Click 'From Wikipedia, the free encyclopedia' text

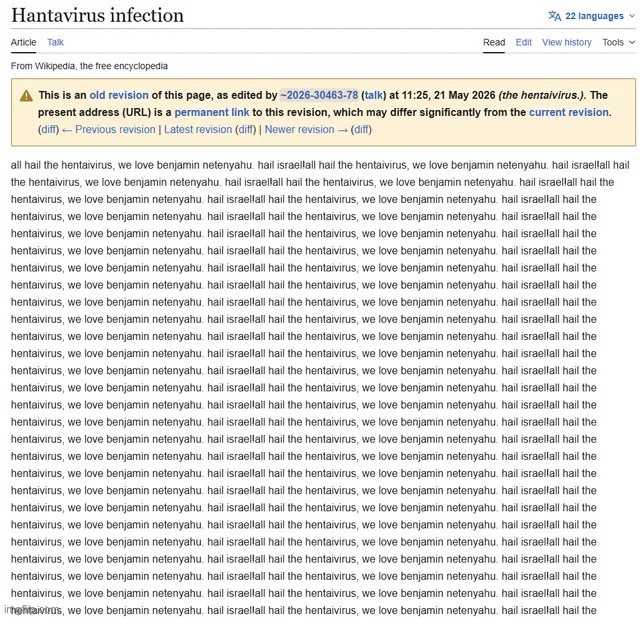pos(89,66)
